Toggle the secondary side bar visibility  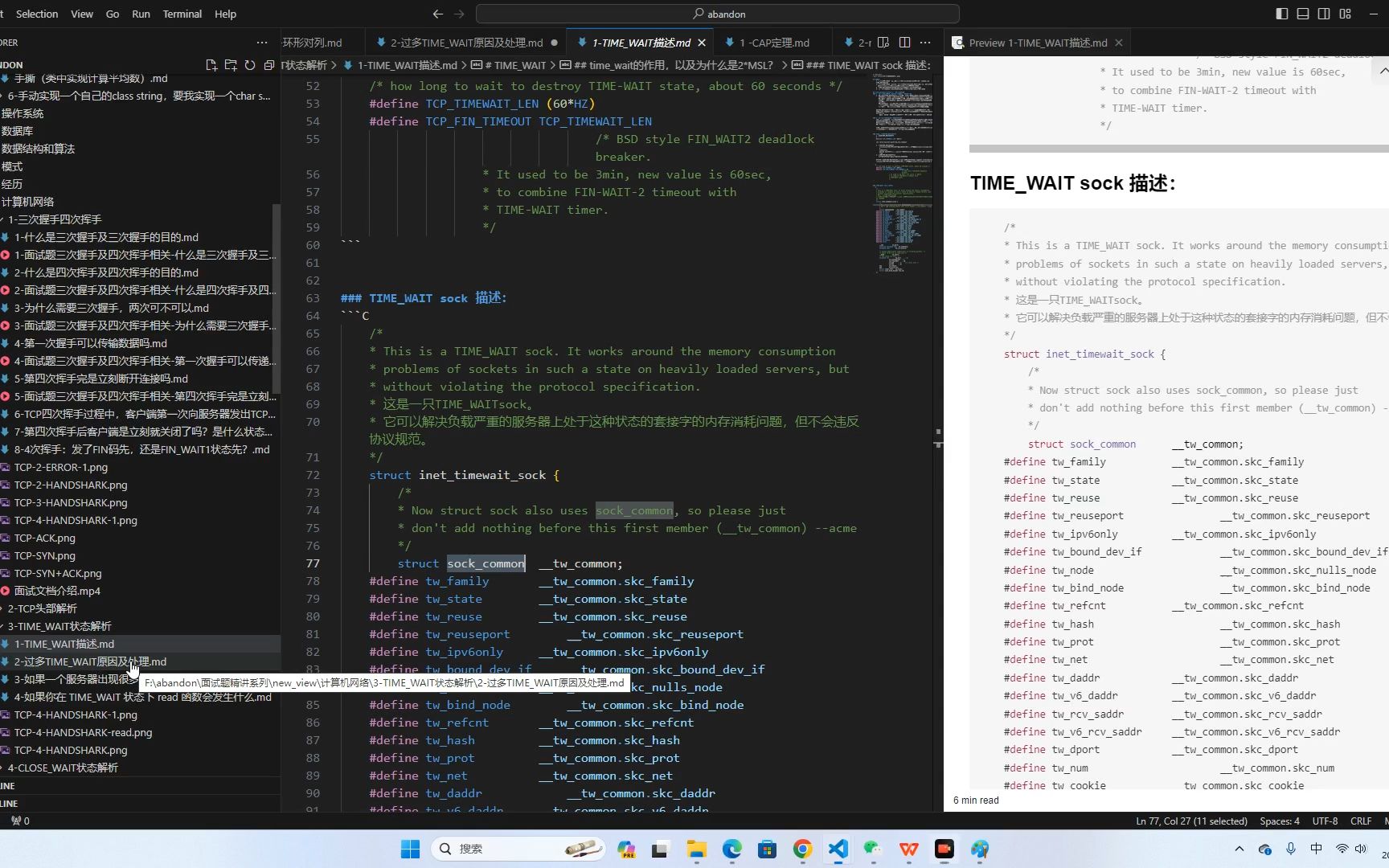[1324, 14]
